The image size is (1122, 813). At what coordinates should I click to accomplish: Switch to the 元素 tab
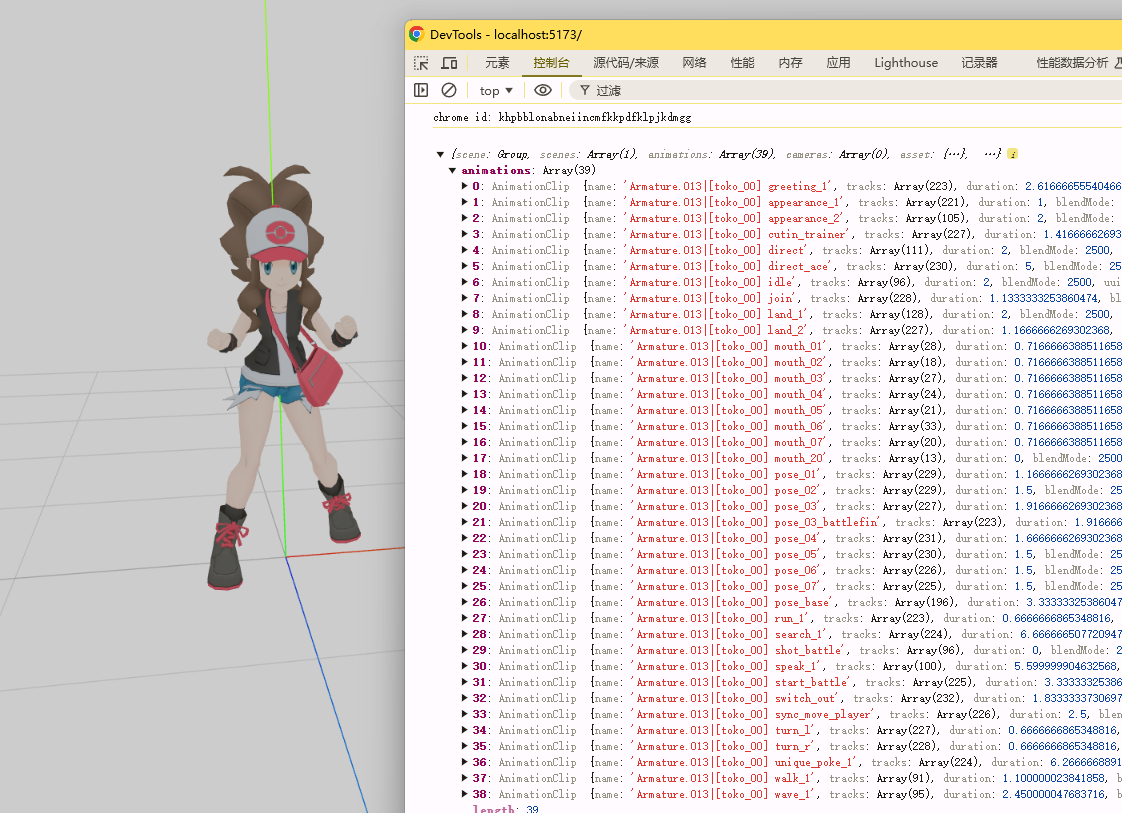497,63
